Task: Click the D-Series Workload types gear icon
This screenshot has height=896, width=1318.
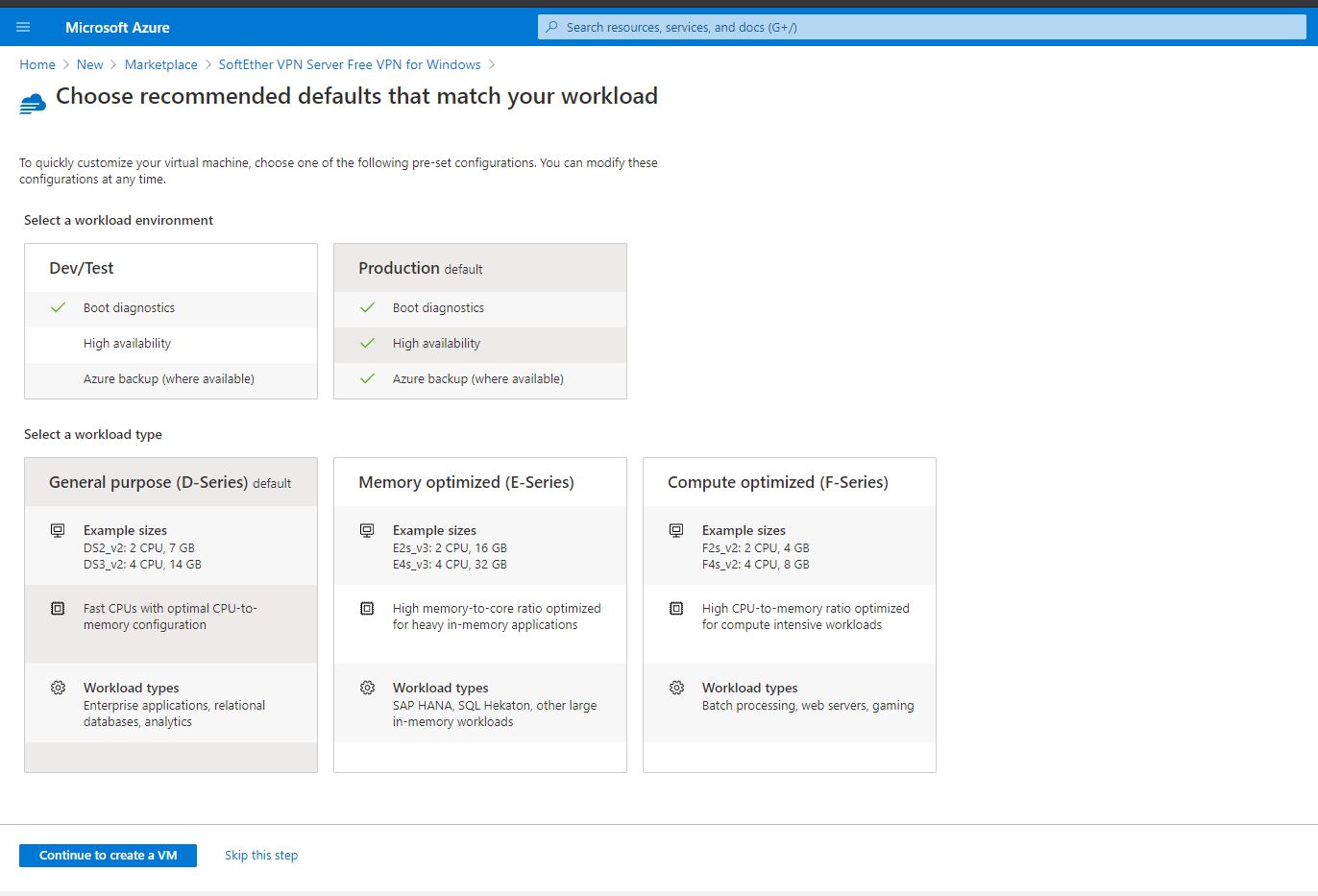Action: 58,688
